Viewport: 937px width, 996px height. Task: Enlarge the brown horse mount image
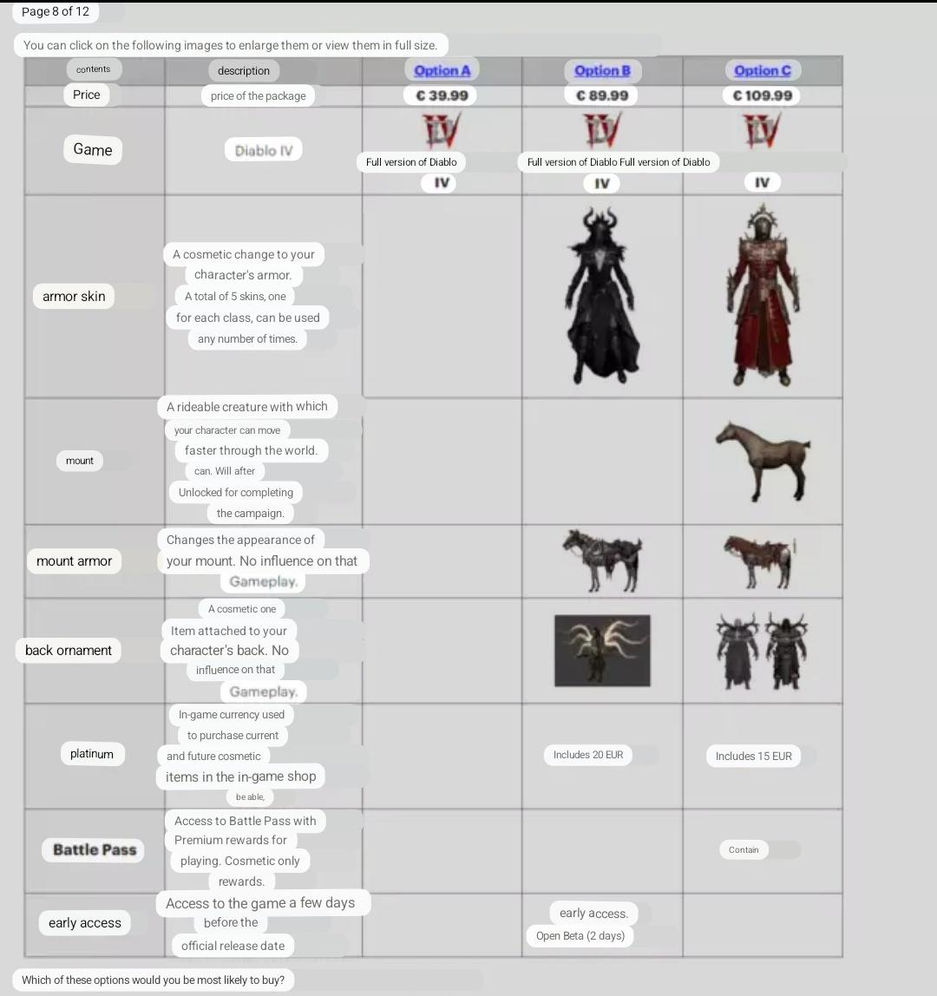[763, 461]
